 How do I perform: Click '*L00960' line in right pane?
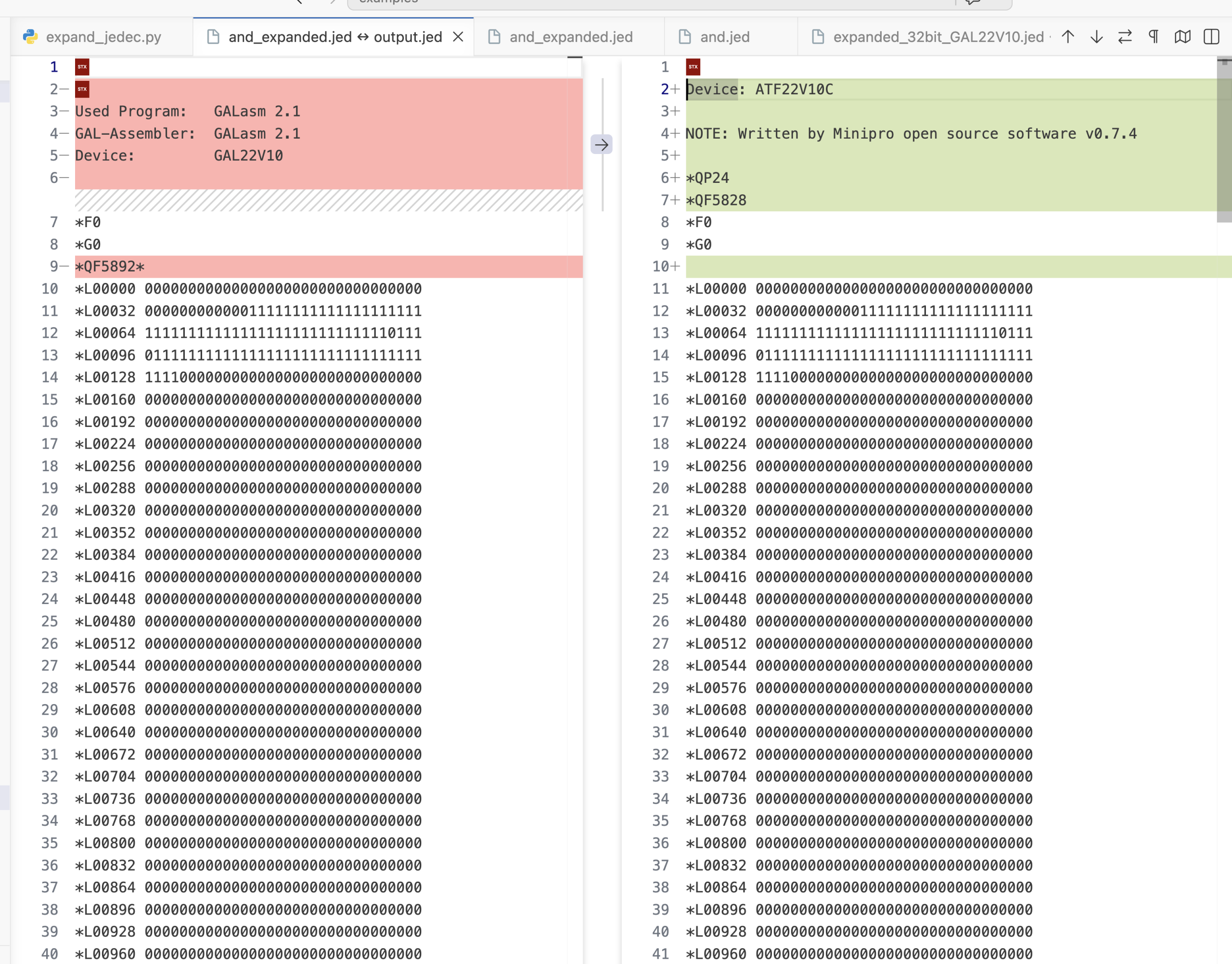859,954
